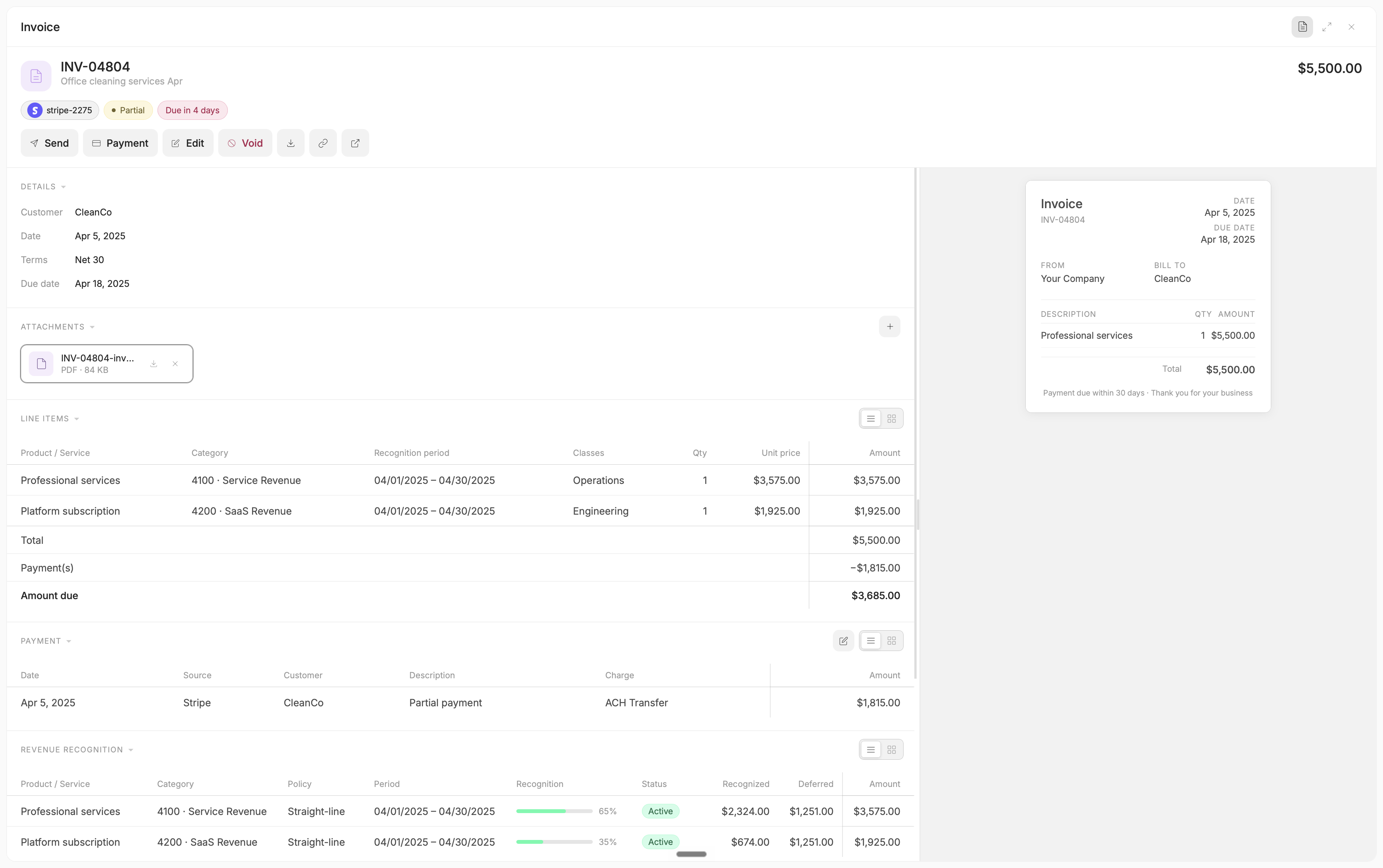Collapse the Details section
This screenshot has width=1383, height=868.
pyautogui.click(x=43, y=187)
